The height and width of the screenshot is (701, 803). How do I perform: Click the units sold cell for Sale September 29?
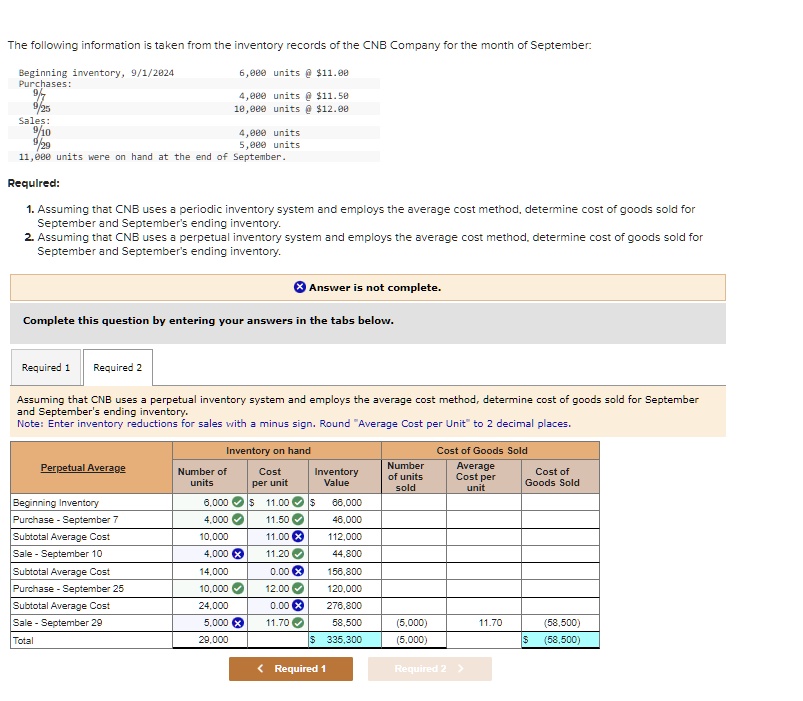tap(414, 623)
